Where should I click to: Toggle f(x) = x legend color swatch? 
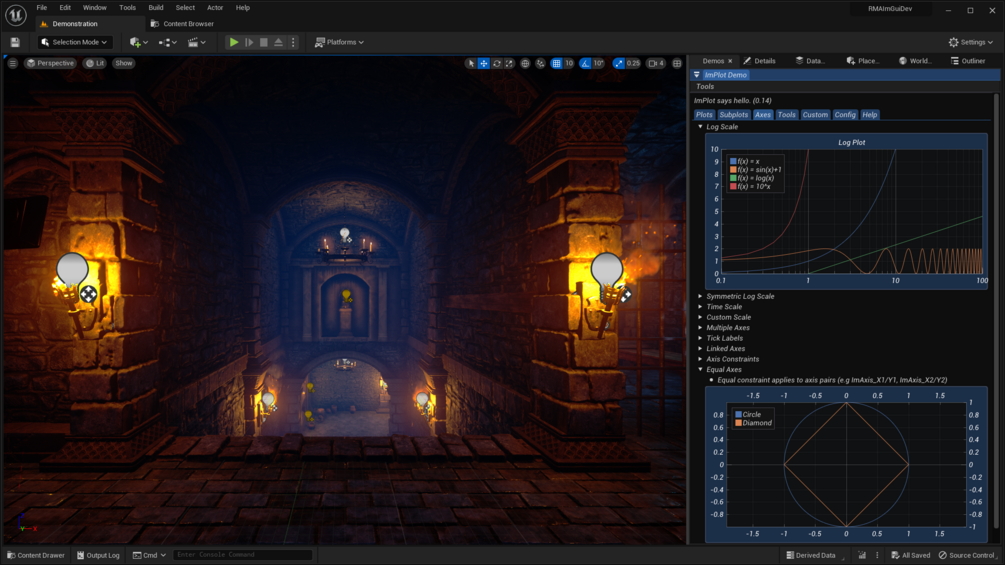pyautogui.click(x=733, y=161)
